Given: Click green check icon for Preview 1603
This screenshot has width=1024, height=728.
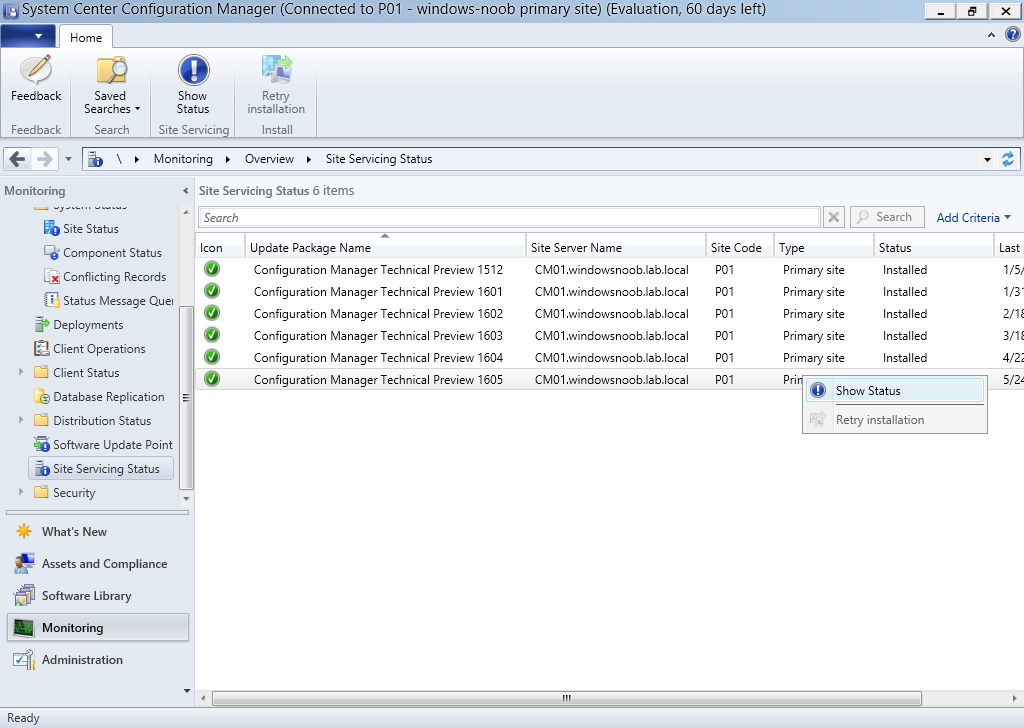Looking at the screenshot, I should (212, 335).
